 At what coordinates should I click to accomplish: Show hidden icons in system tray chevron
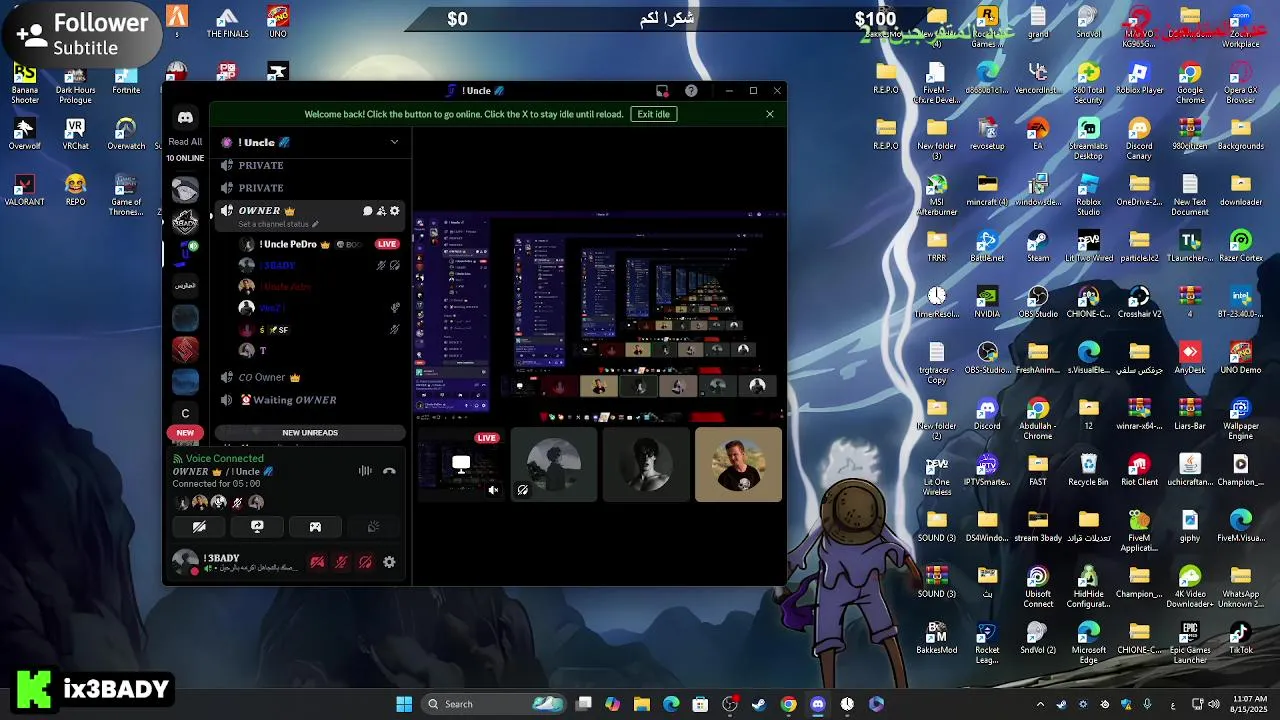pyautogui.click(x=1040, y=704)
